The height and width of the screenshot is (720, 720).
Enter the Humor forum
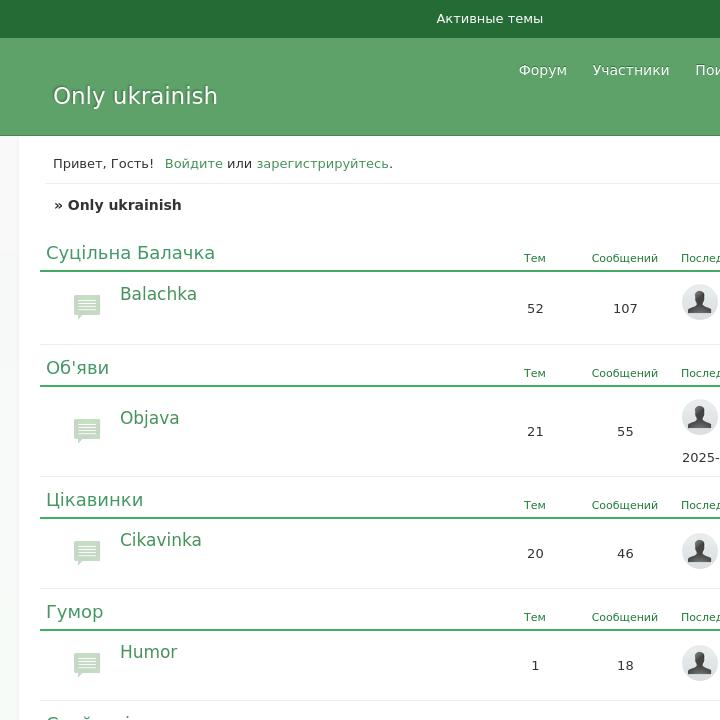148,652
